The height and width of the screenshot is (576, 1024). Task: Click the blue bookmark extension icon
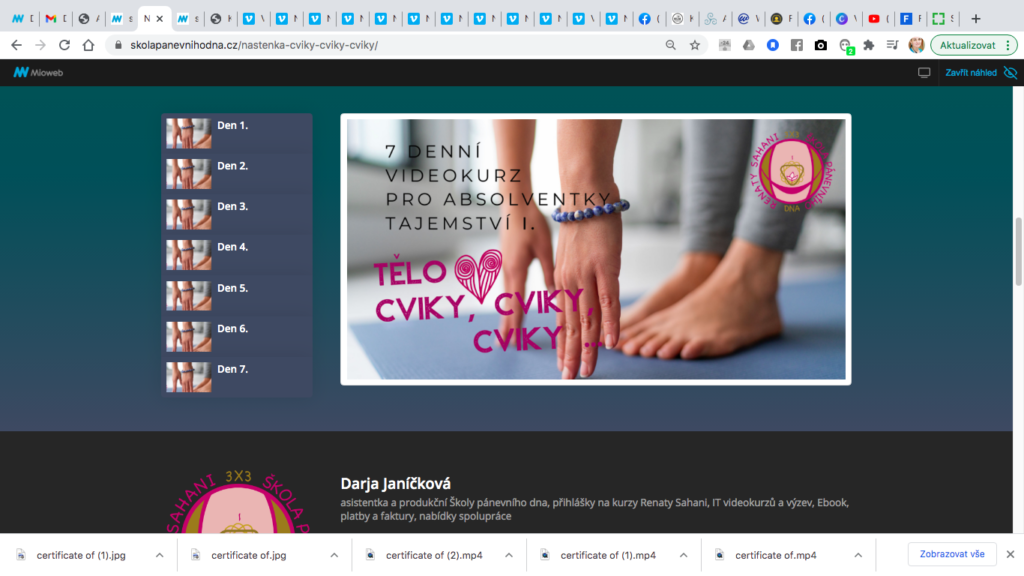tap(773, 45)
